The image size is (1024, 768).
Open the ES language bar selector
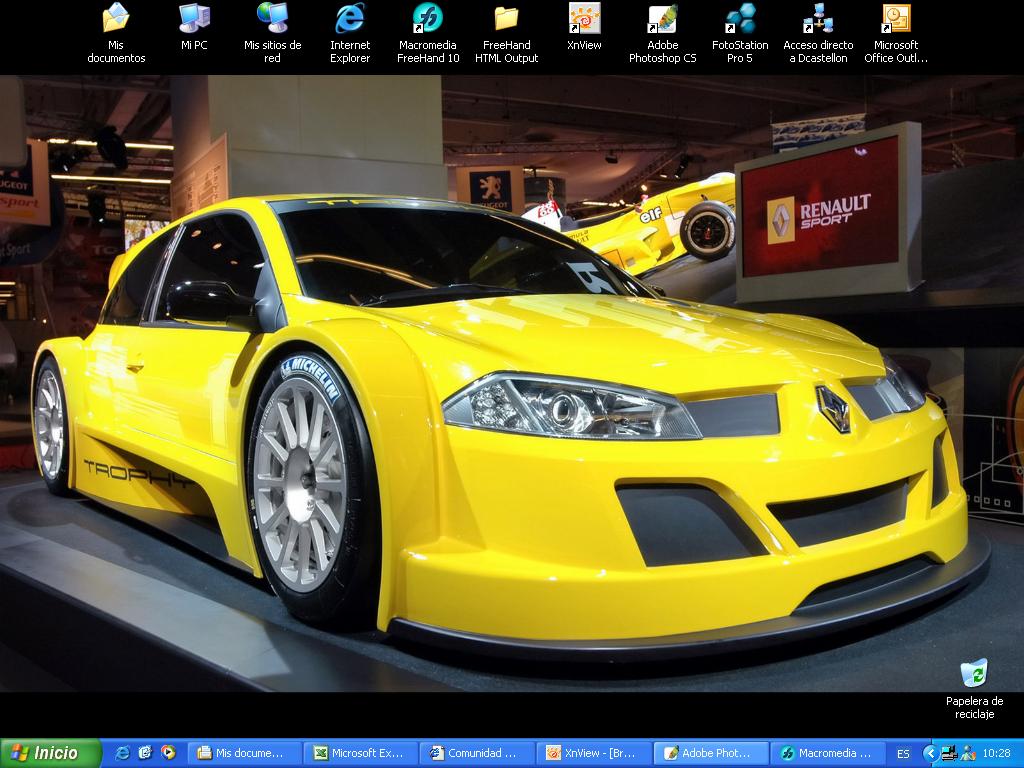(x=903, y=753)
